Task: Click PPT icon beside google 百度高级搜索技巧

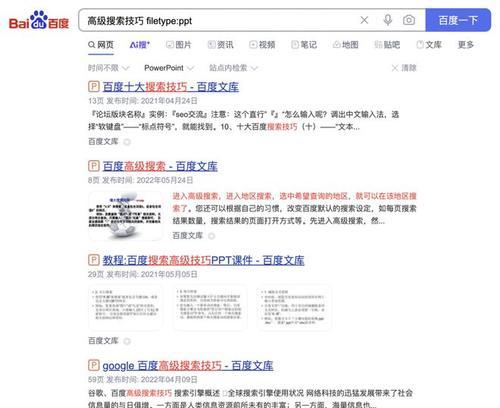Action: click(94, 365)
